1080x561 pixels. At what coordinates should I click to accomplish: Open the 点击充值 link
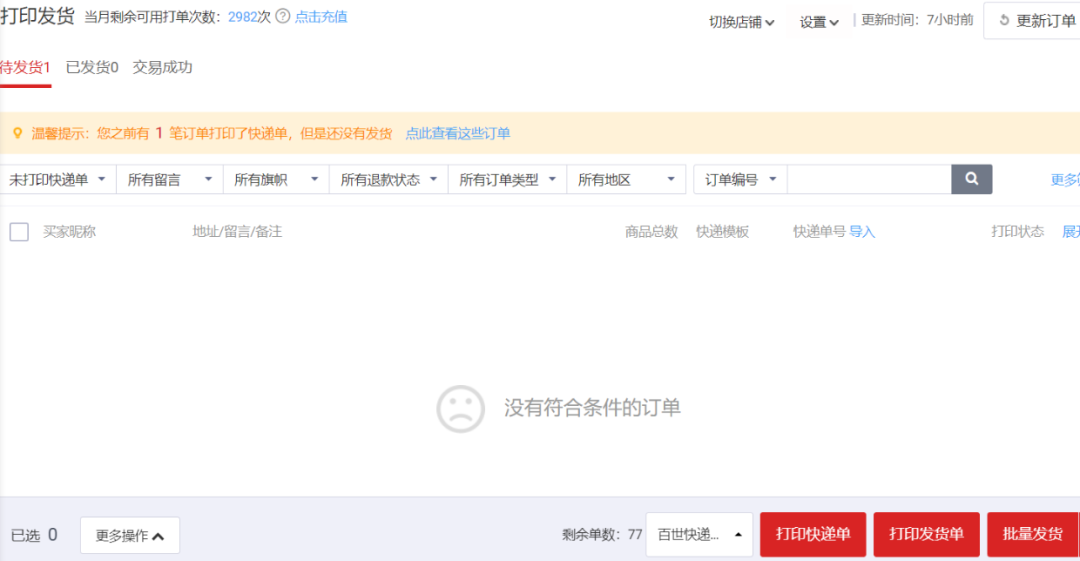coord(321,17)
